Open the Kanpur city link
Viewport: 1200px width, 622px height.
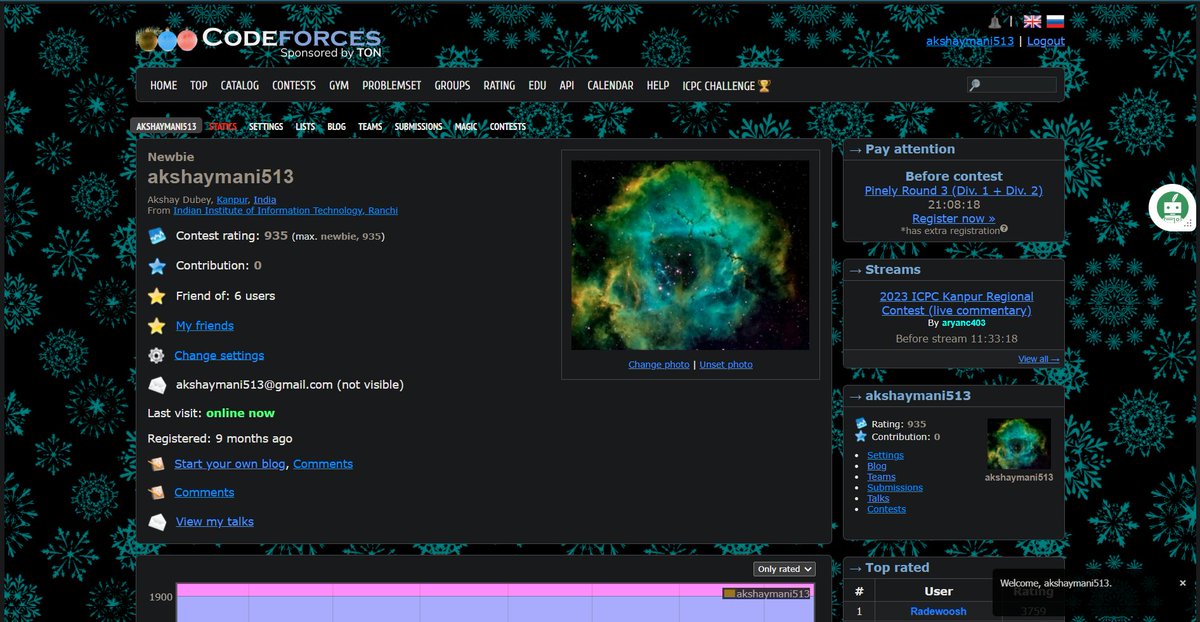232,200
